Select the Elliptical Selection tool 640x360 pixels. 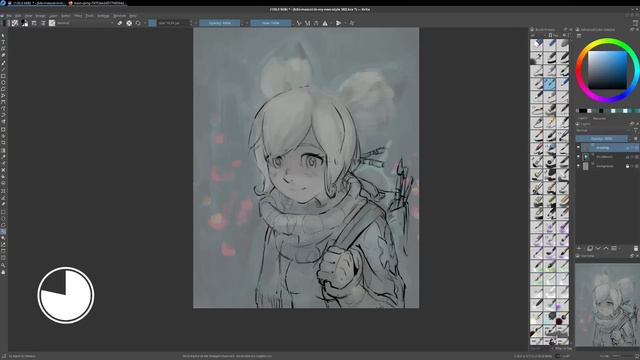point(3,218)
